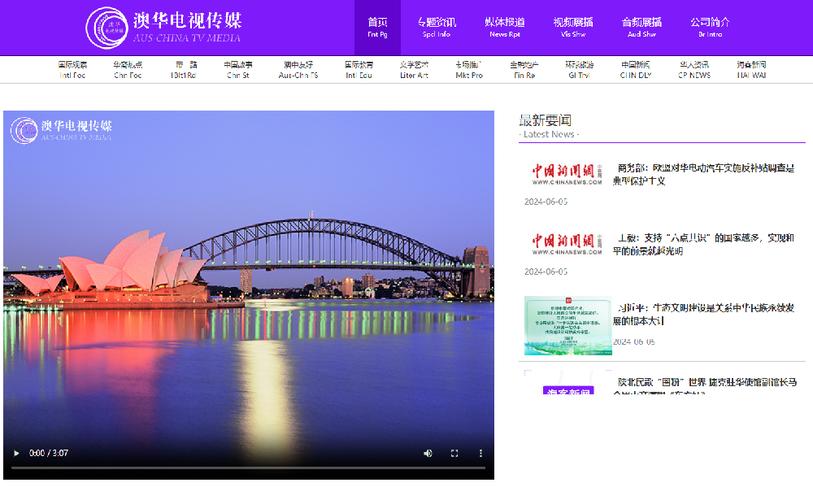Screen dimensions: 813x500
Task: Open the Spcl Info tab
Action: pos(436,27)
